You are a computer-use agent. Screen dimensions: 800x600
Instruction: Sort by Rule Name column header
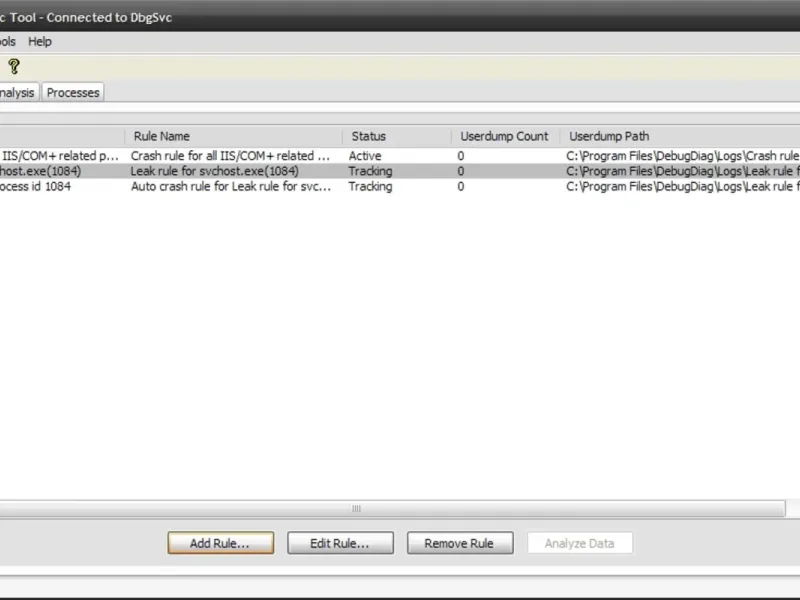coord(234,136)
